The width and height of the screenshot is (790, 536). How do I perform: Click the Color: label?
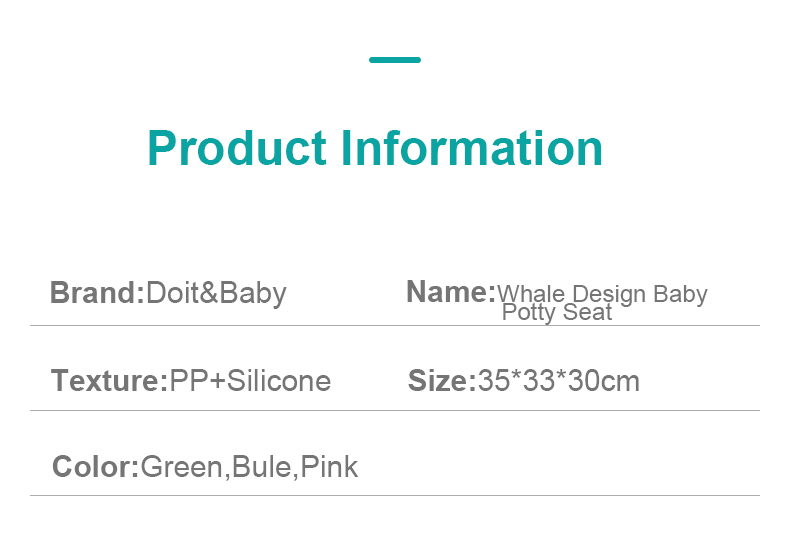coord(95,467)
